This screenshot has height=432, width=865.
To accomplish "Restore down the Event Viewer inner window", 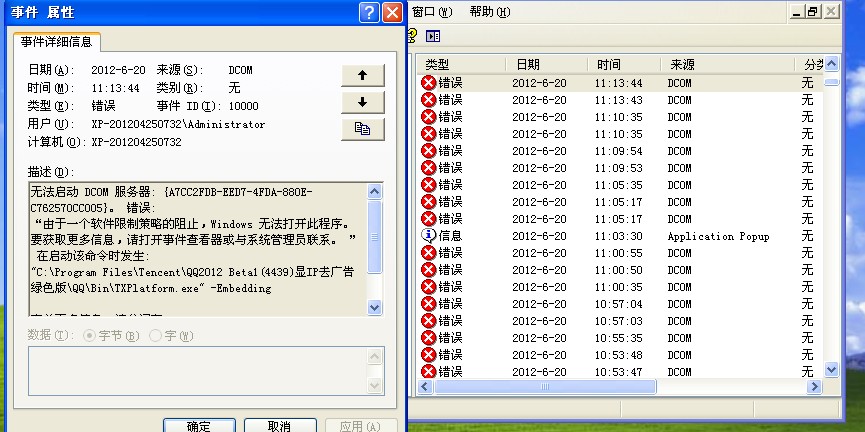I will 813,12.
